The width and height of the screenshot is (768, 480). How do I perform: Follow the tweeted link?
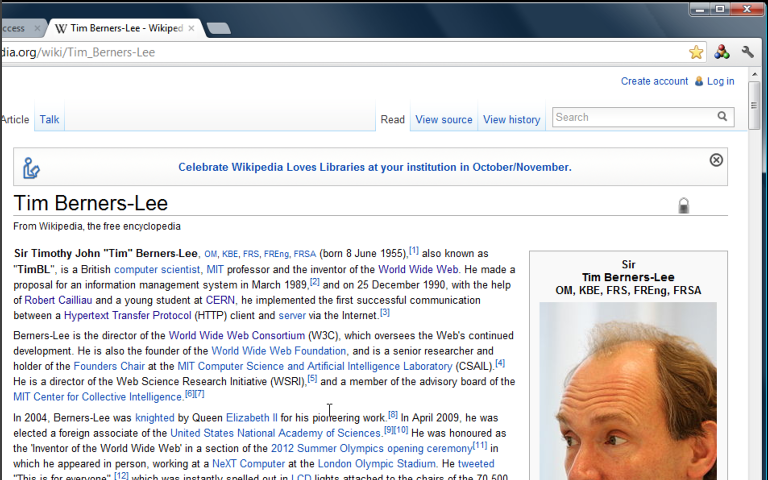pyautogui.click(x=476, y=464)
